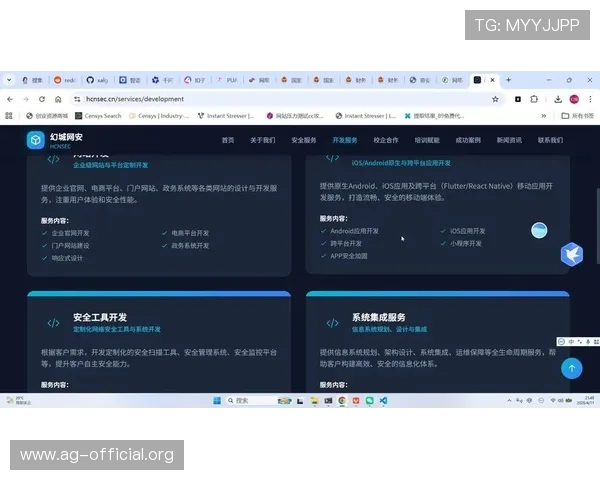The image size is (600, 480).
Task: Open the 关于我们 nav item
Action: pos(262,140)
